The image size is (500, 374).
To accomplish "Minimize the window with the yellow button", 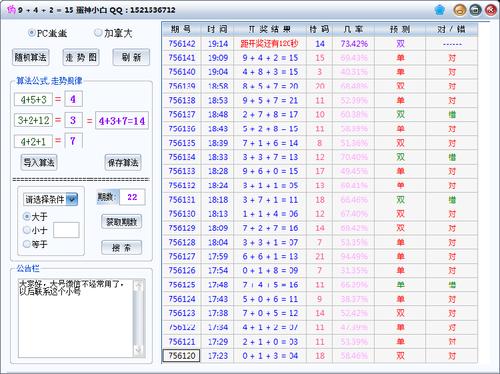I will coord(460,10).
